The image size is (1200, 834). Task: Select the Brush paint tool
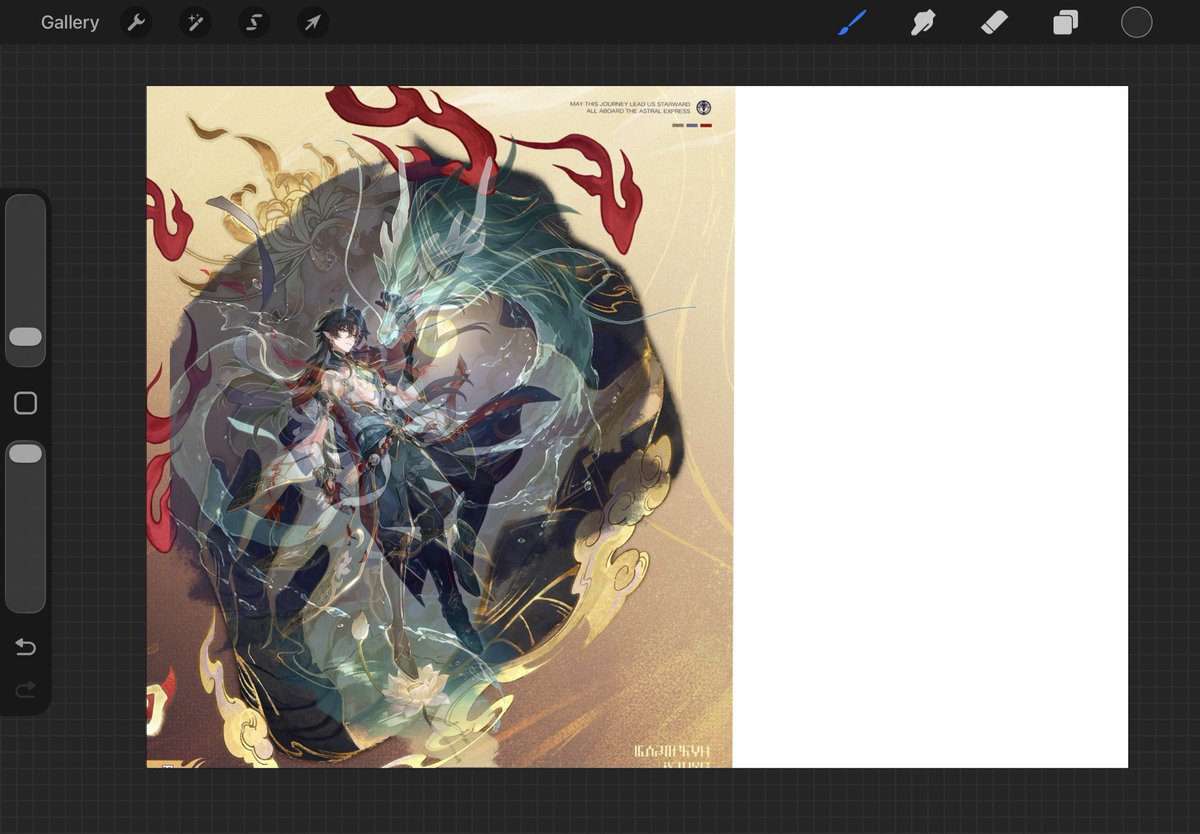tap(852, 22)
